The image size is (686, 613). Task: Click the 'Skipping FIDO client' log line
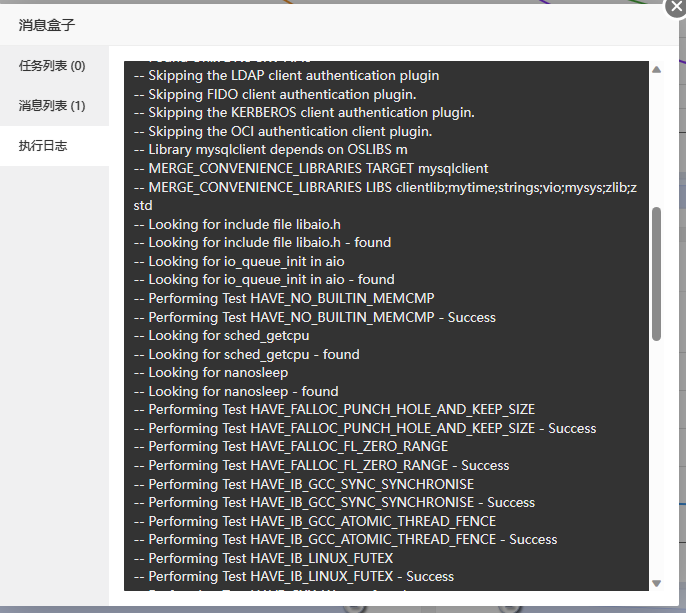point(275,95)
